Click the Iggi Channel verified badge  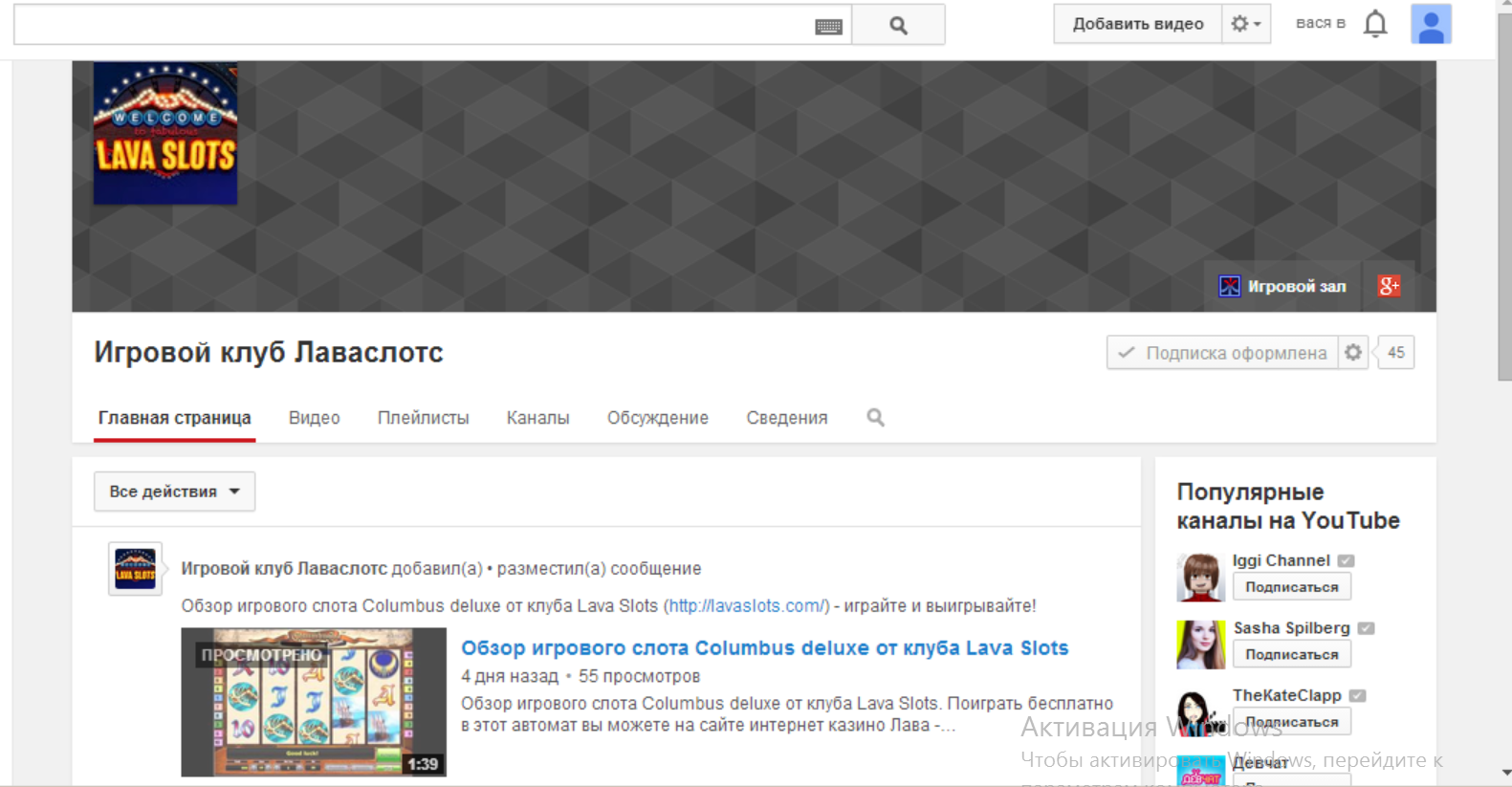coord(1346,561)
